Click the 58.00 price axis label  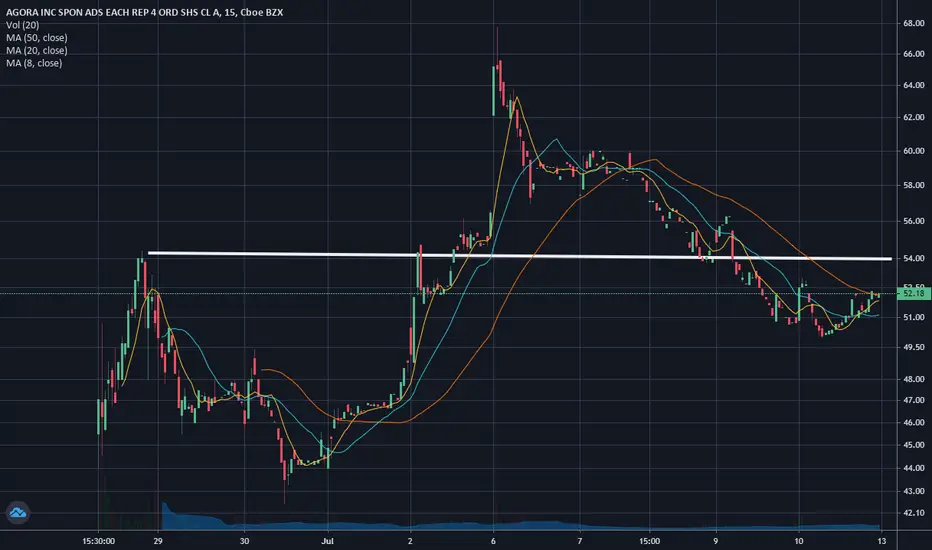point(914,186)
